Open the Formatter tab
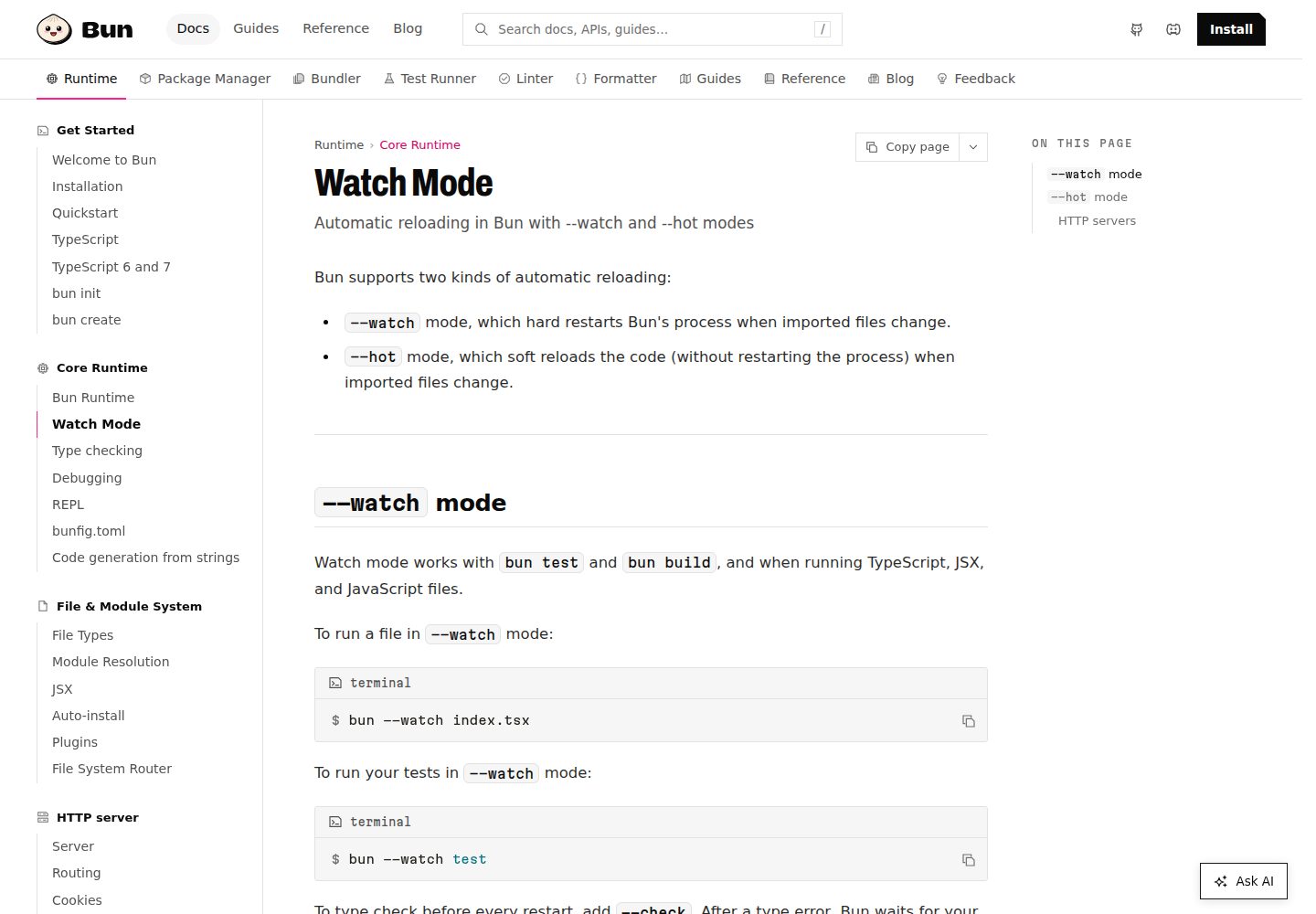Viewport: 1316px width, 914px height. [616, 80]
